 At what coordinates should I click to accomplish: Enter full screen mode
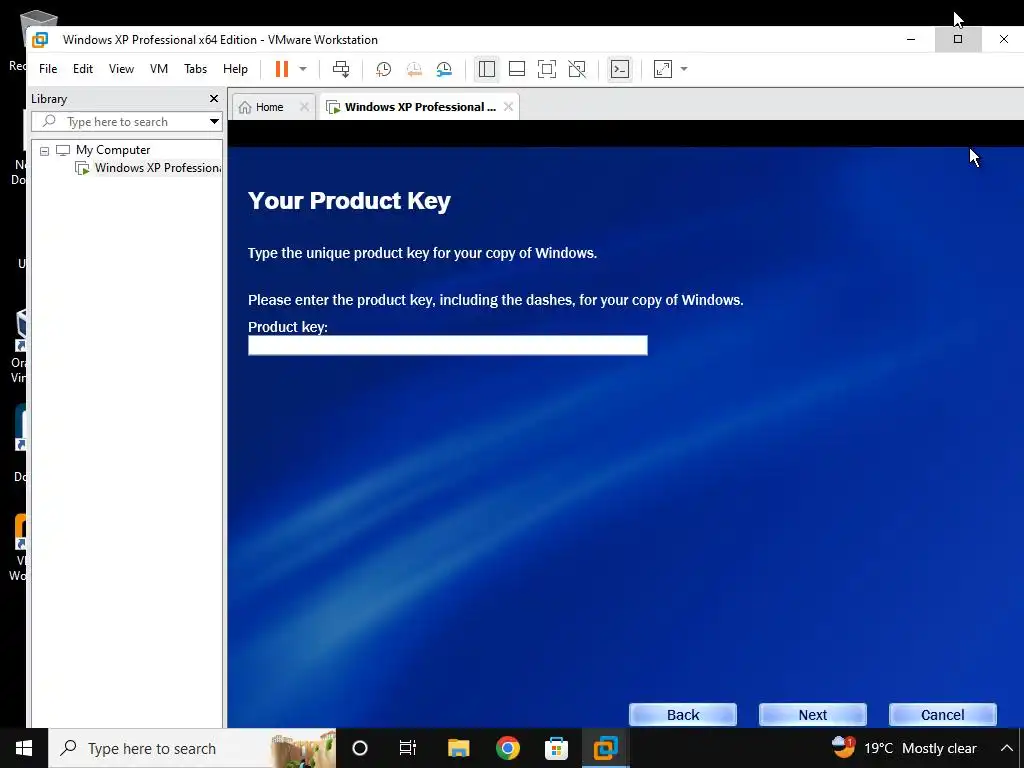coord(547,69)
